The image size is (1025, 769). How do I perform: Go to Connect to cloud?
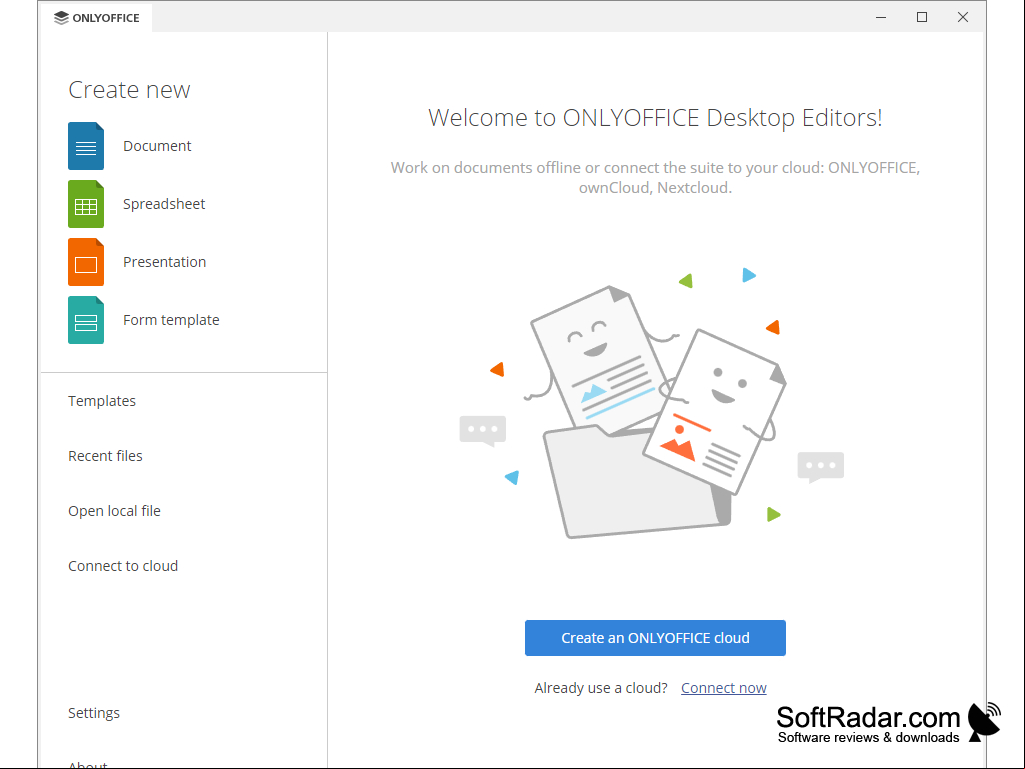point(123,566)
